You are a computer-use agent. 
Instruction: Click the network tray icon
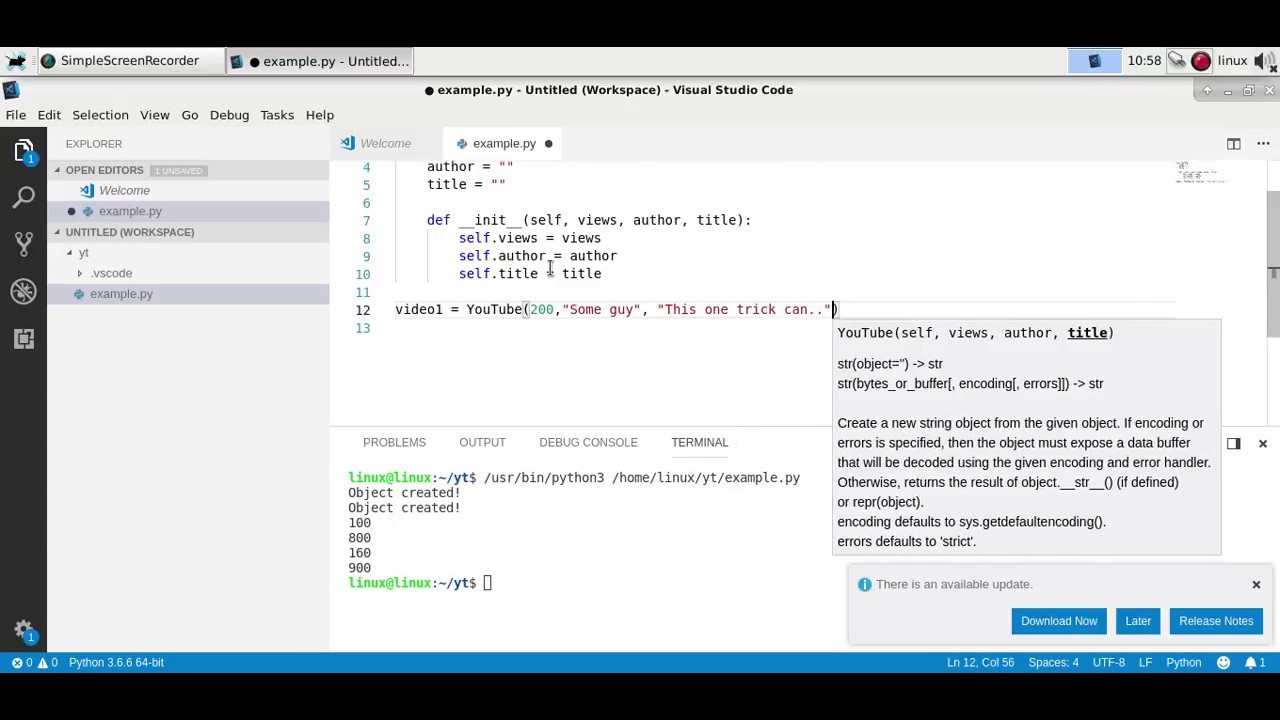click(1176, 61)
